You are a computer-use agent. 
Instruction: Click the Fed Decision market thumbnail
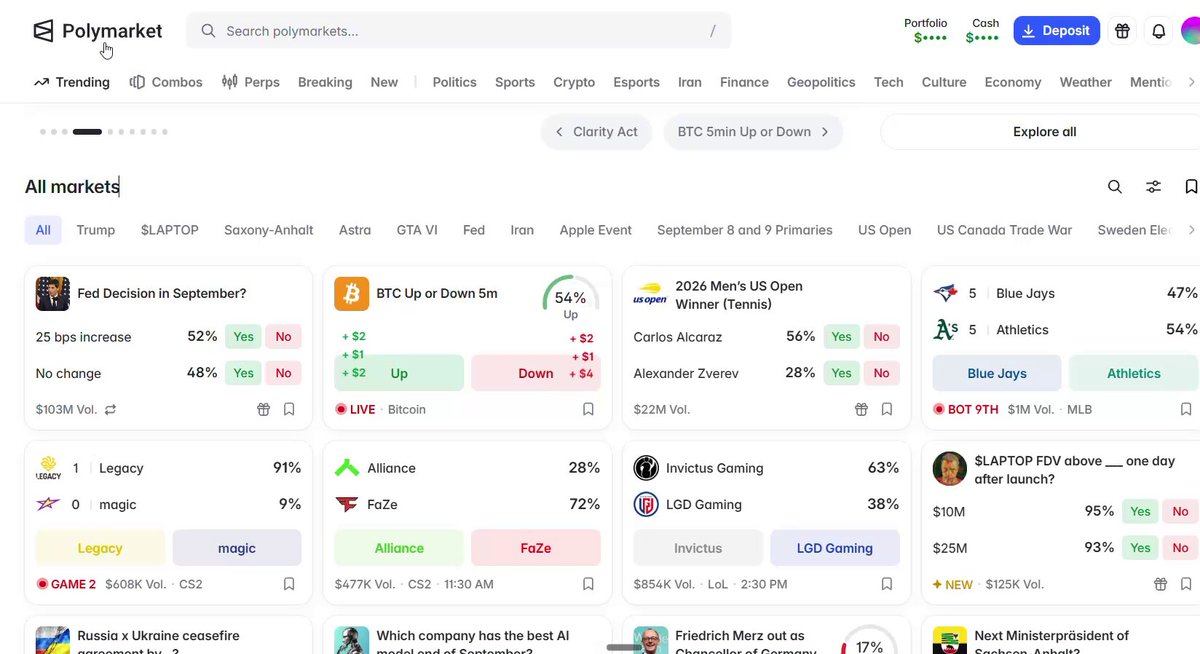(53, 294)
